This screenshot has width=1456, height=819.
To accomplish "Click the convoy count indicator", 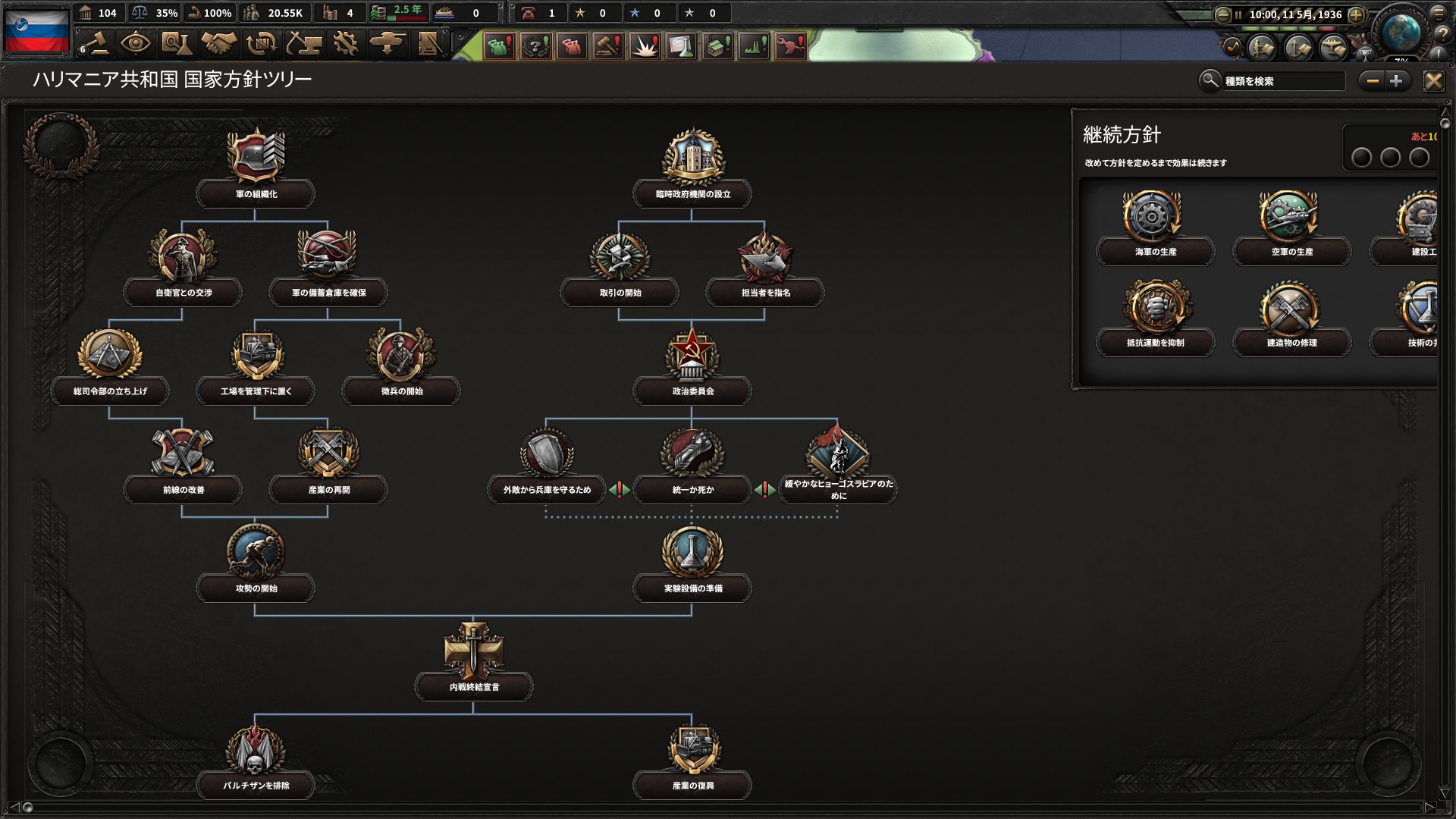I will [466, 13].
